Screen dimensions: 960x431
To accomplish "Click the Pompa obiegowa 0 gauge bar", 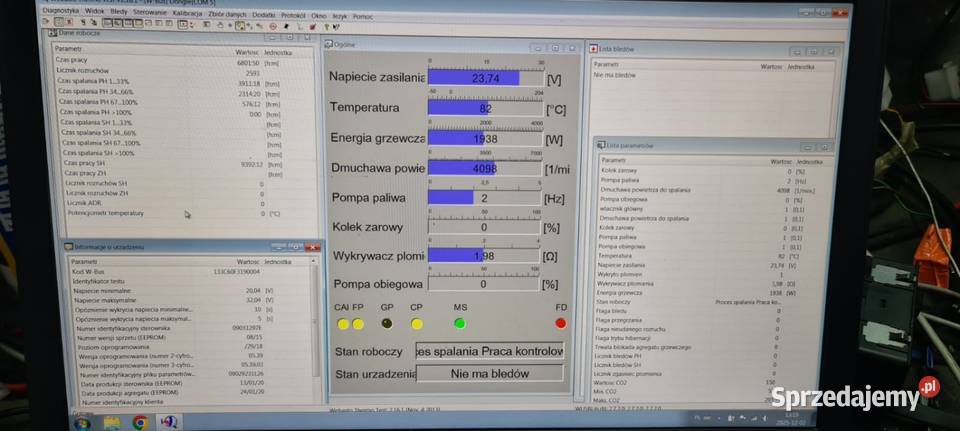I will (x=484, y=283).
